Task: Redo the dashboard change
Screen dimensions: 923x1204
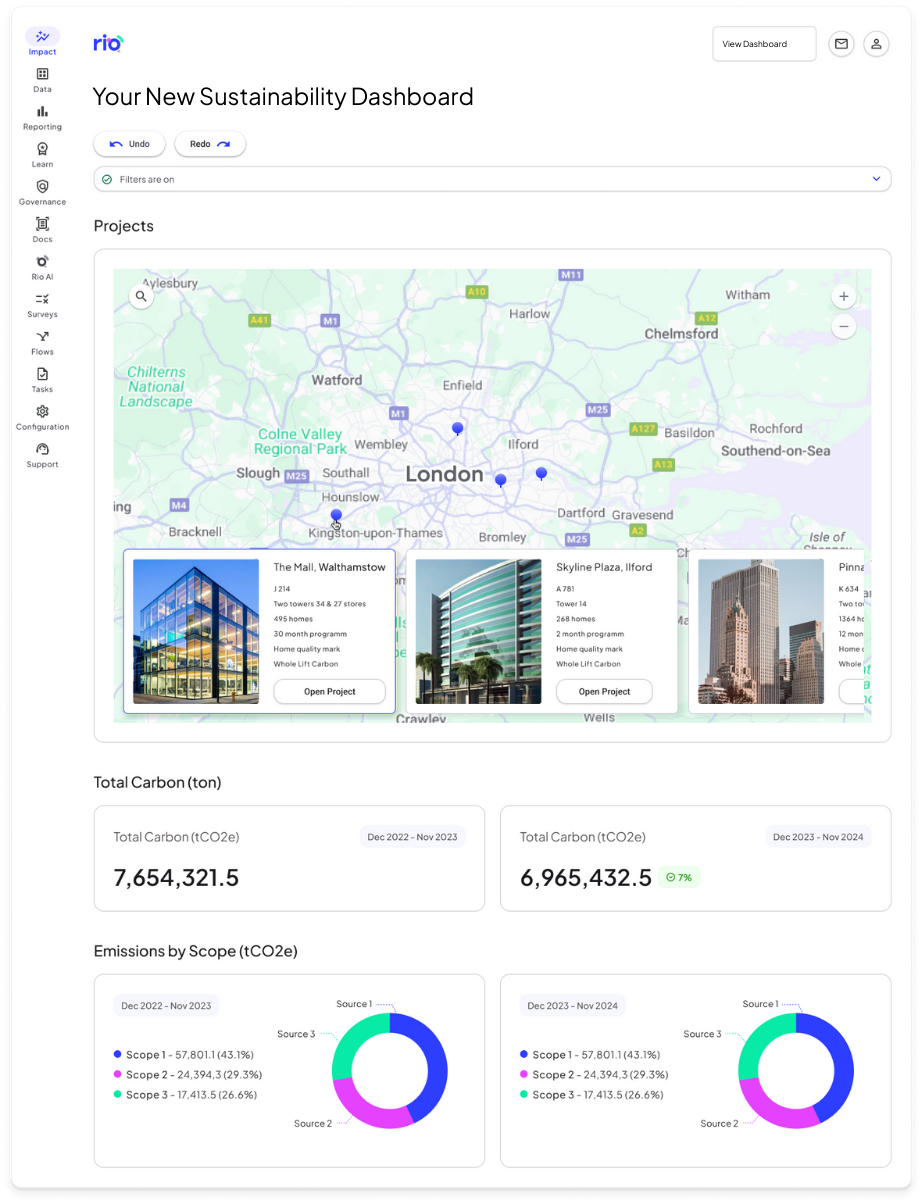Action: coord(210,144)
